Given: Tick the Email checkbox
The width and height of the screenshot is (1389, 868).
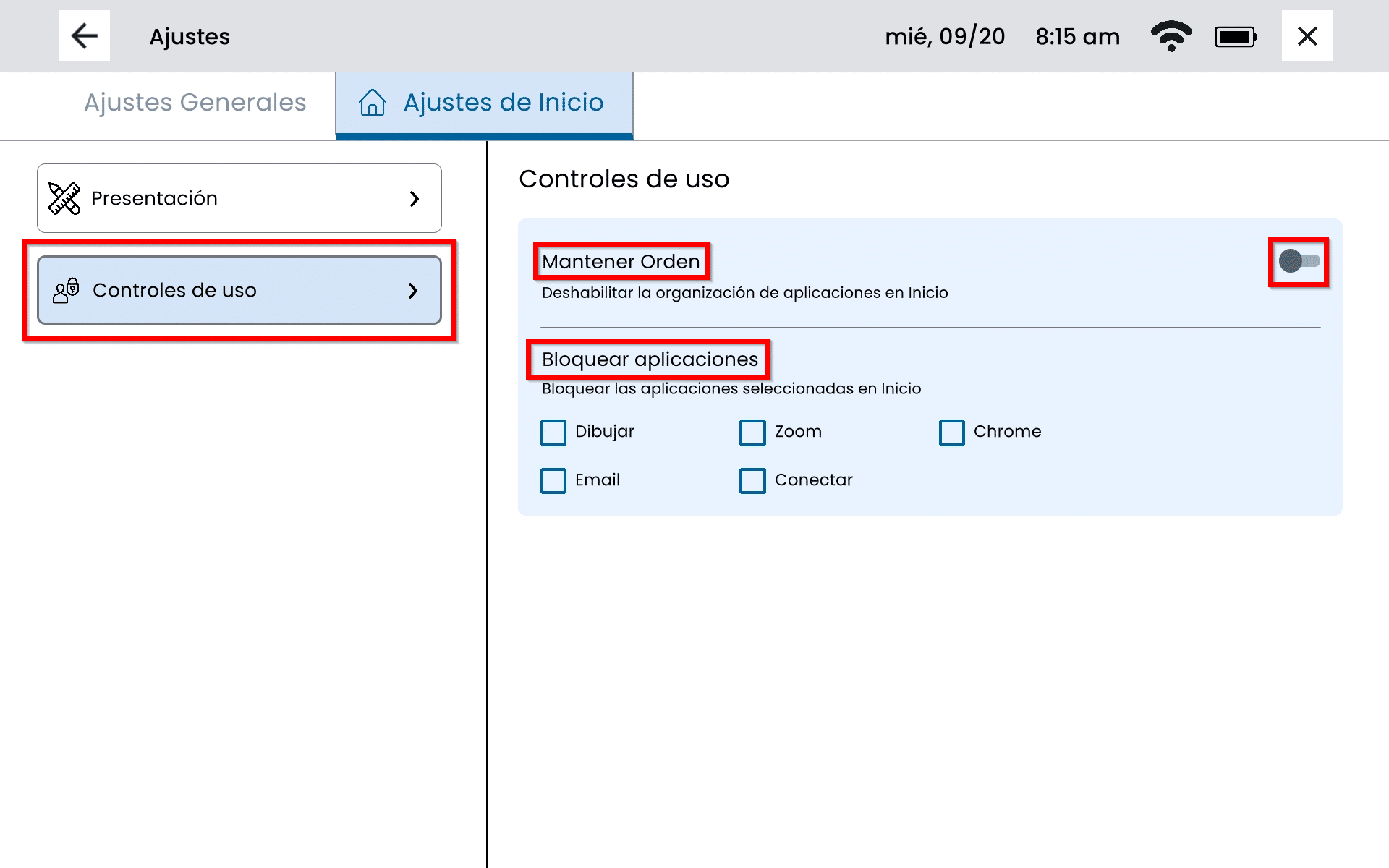Looking at the screenshot, I should 553,481.
